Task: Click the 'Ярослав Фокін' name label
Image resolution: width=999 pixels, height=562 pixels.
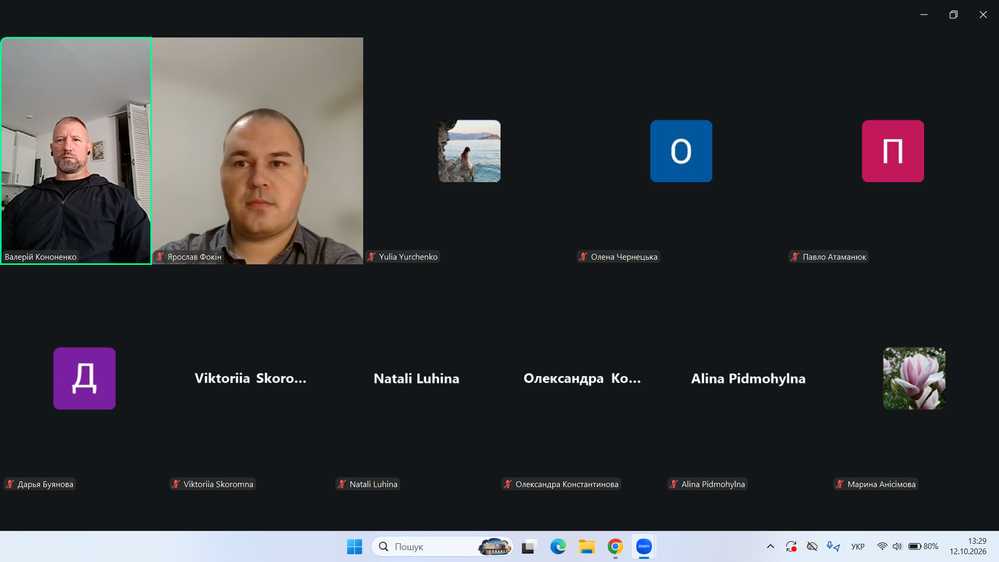Action: pos(194,257)
